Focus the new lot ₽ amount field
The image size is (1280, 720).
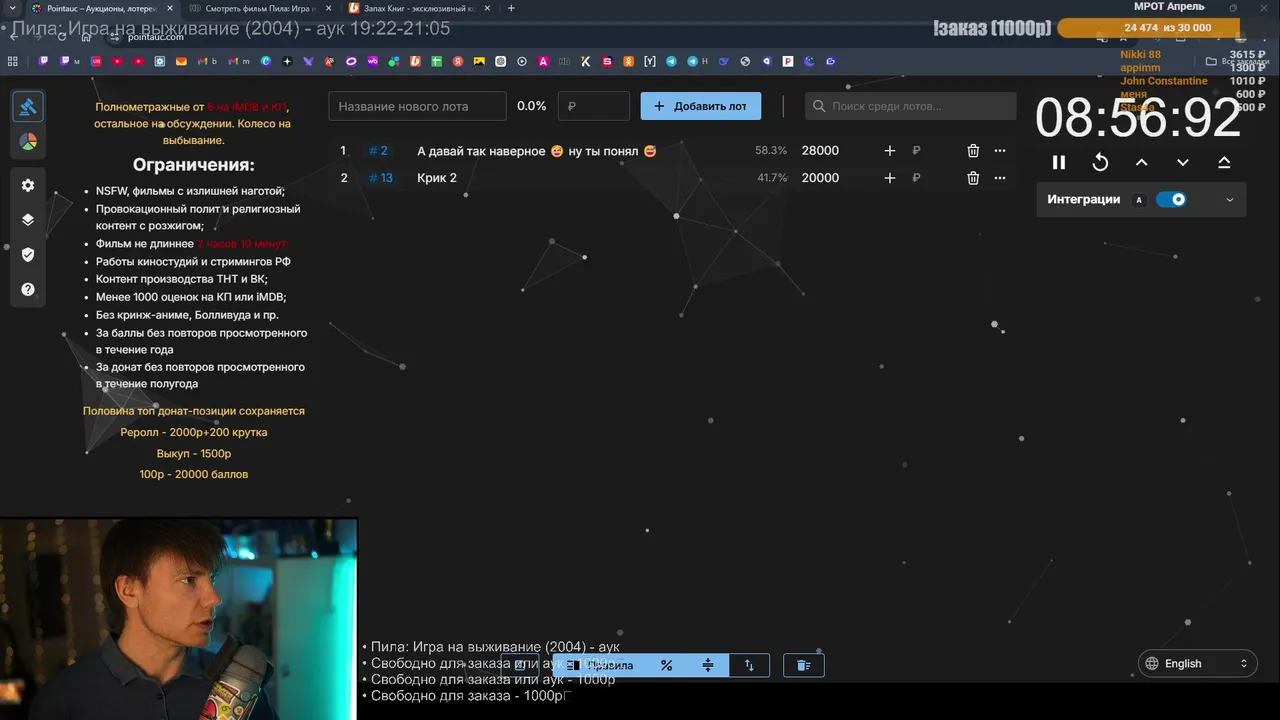[x=594, y=106]
